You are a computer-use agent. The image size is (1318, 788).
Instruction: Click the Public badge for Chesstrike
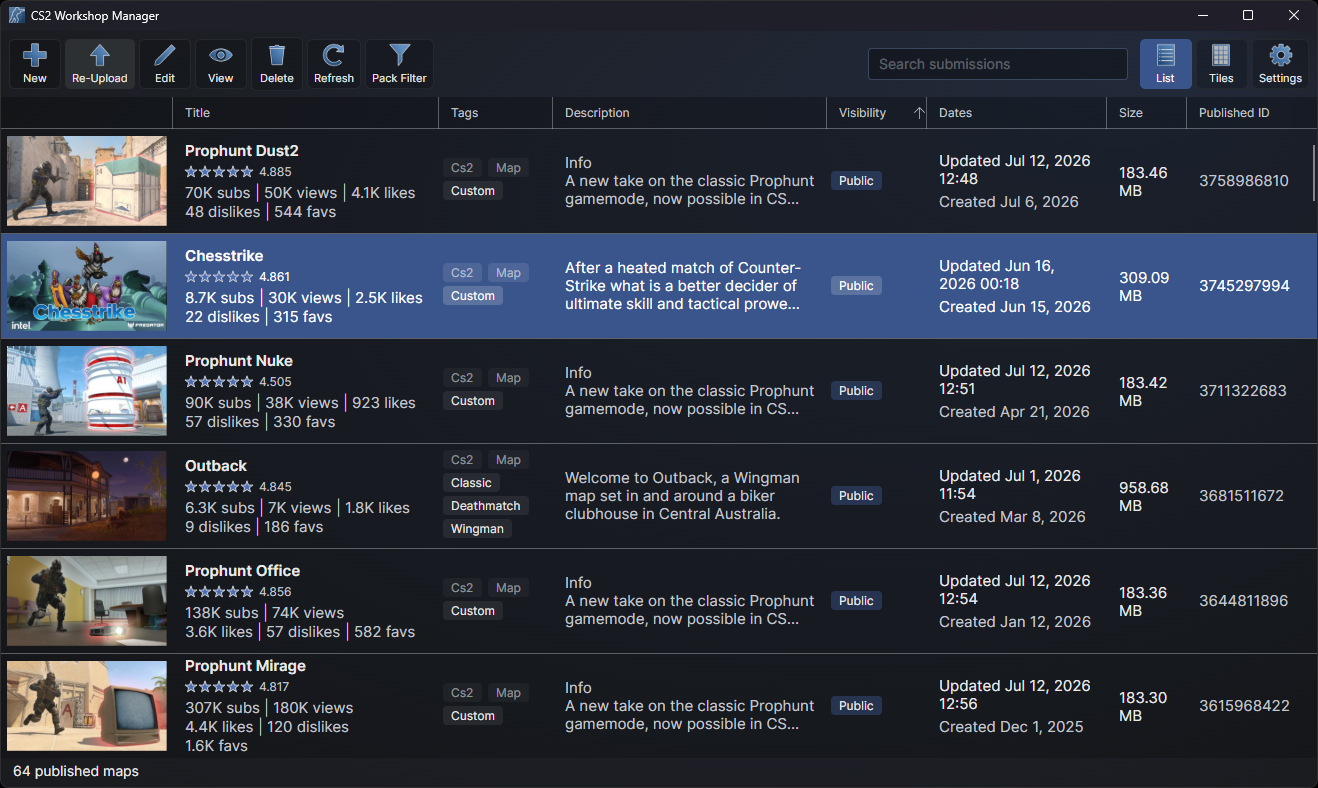point(856,286)
